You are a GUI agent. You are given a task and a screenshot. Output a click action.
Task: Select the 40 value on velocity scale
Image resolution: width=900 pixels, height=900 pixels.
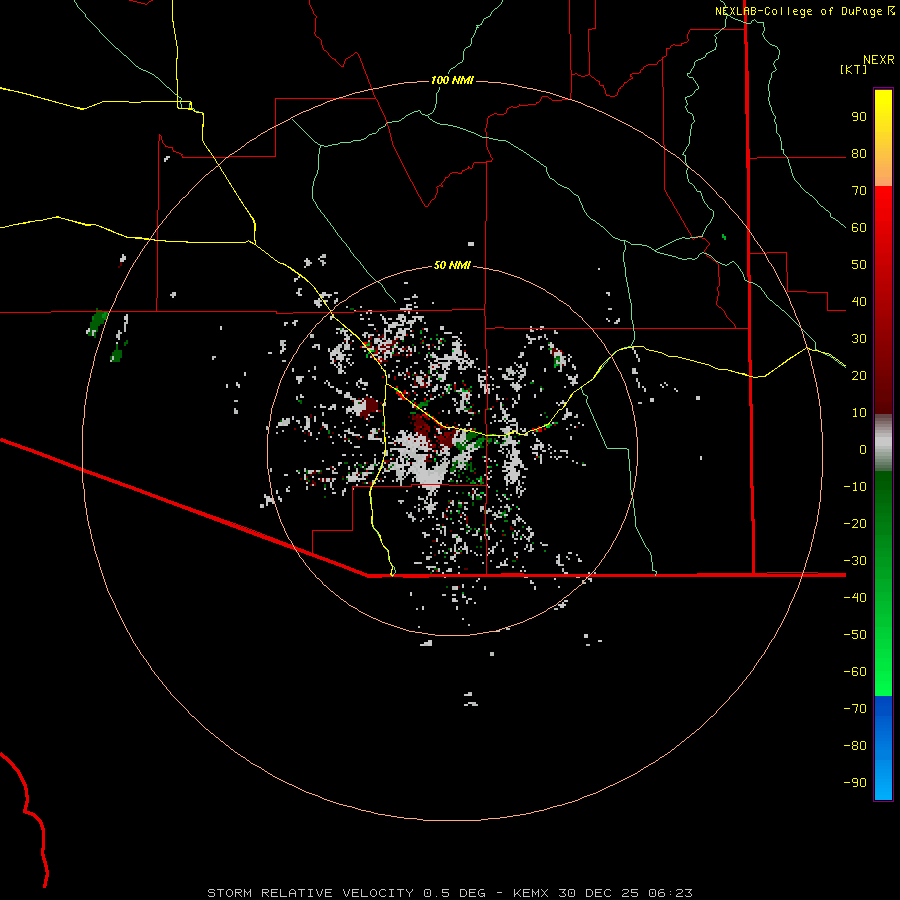(859, 301)
